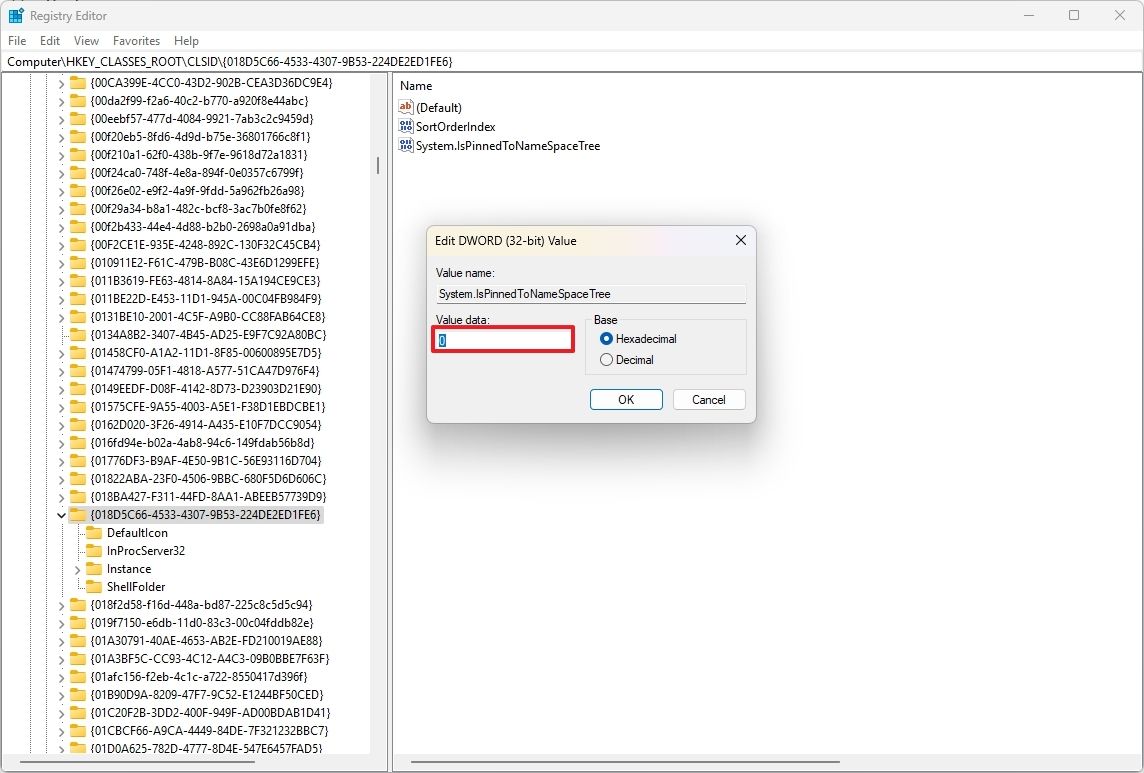Viewport: 1144px width, 773px height.
Task: Open the Favorites menu
Action: click(136, 41)
